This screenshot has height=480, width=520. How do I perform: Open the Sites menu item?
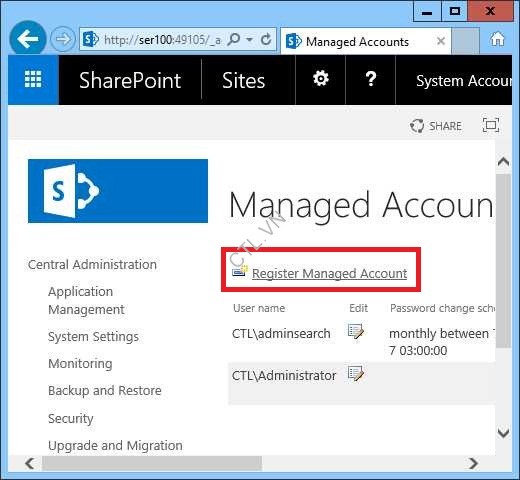pos(244,80)
